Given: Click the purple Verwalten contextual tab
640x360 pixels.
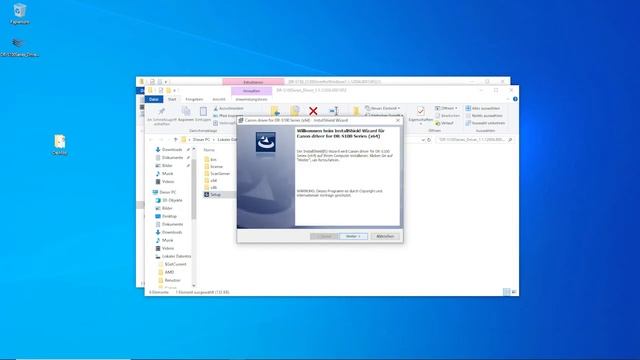Looking at the screenshot, I should [x=251, y=91].
